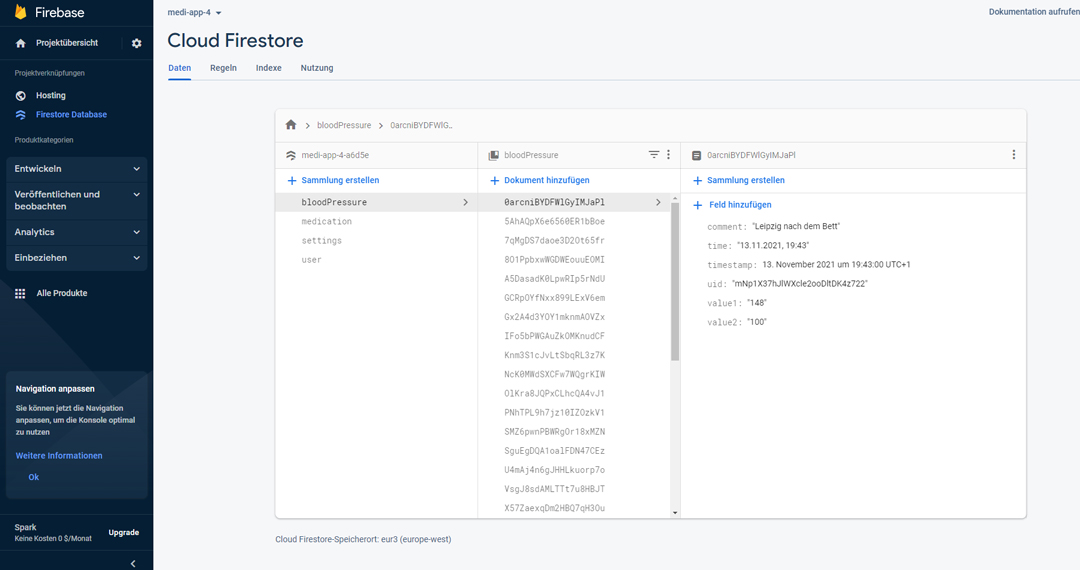Switch to the Indexe tab
This screenshot has height=570, width=1080.
(269, 68)
